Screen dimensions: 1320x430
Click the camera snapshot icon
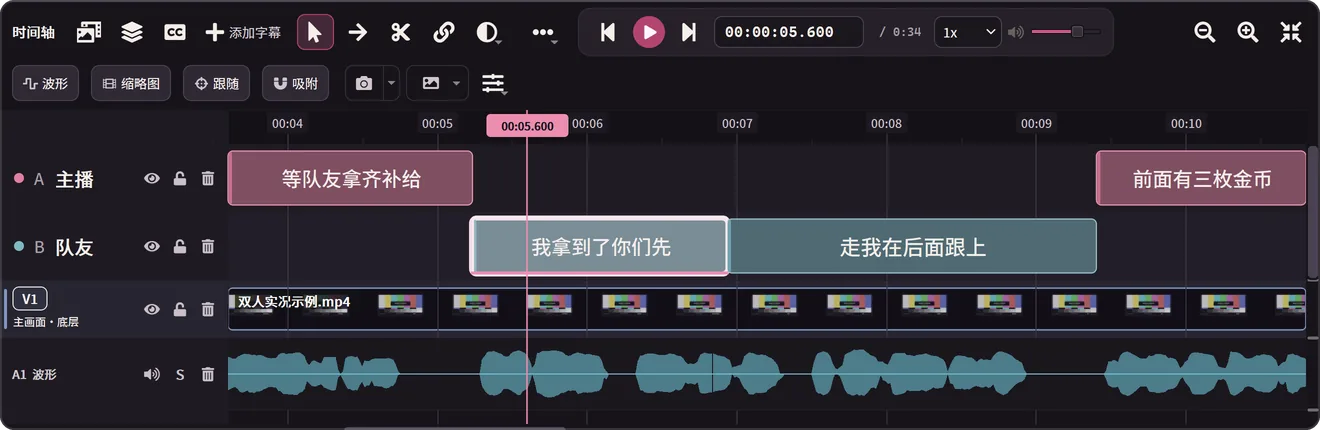coord(364,84)
